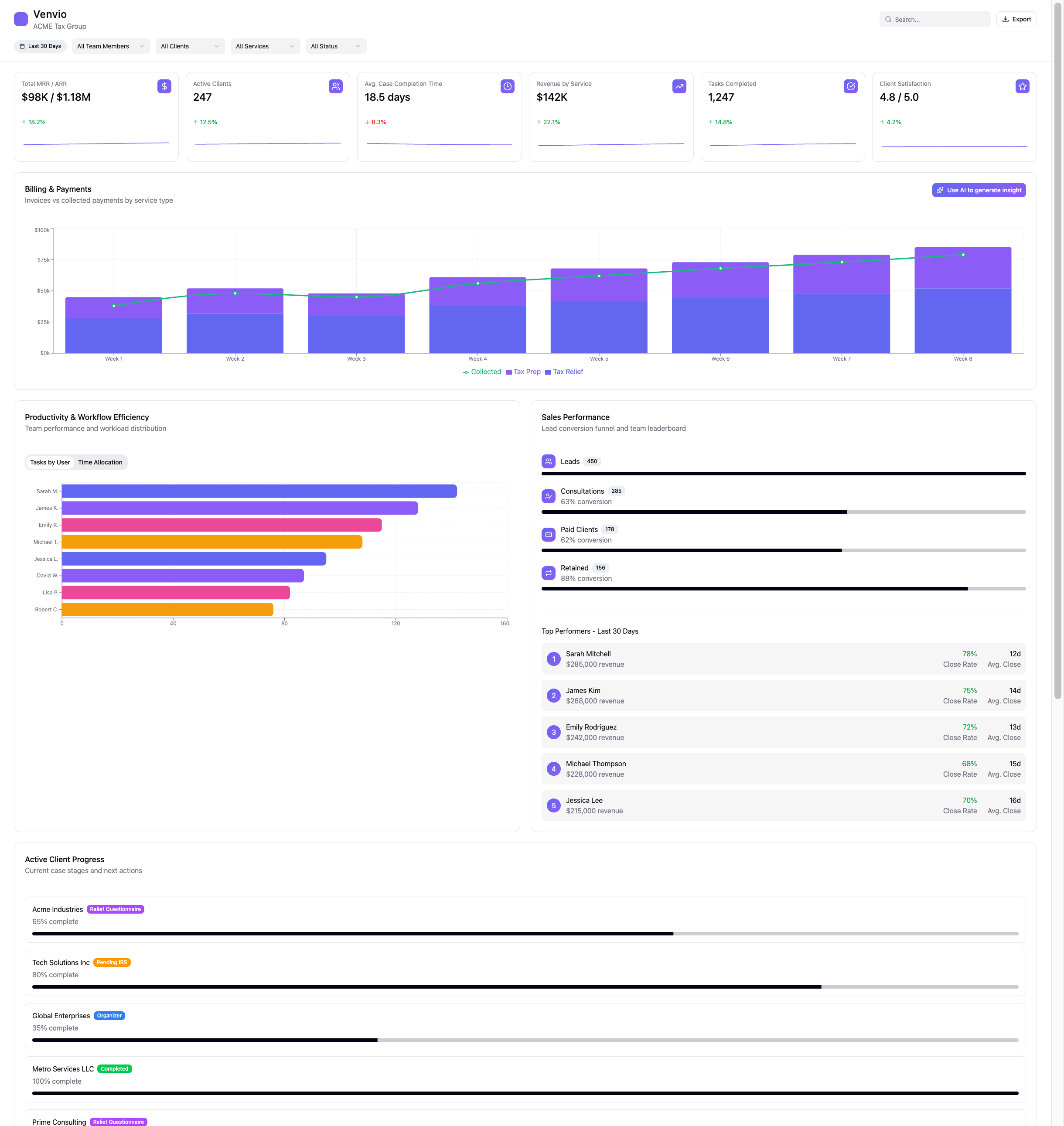This screenshot has width=1064, height=1126.
Task: Toggle Tax Relief legend item
Action: pos(564,372)
